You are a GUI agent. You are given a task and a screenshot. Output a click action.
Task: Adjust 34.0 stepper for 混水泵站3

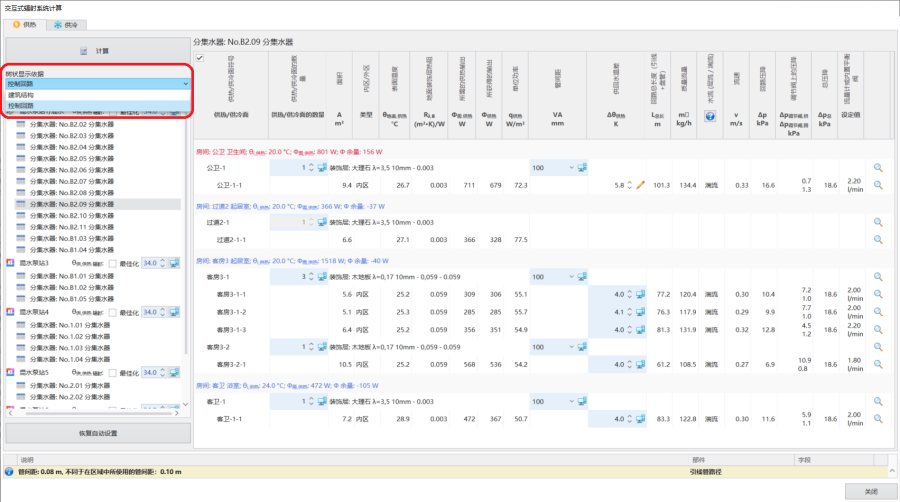[x=163, y=263]
